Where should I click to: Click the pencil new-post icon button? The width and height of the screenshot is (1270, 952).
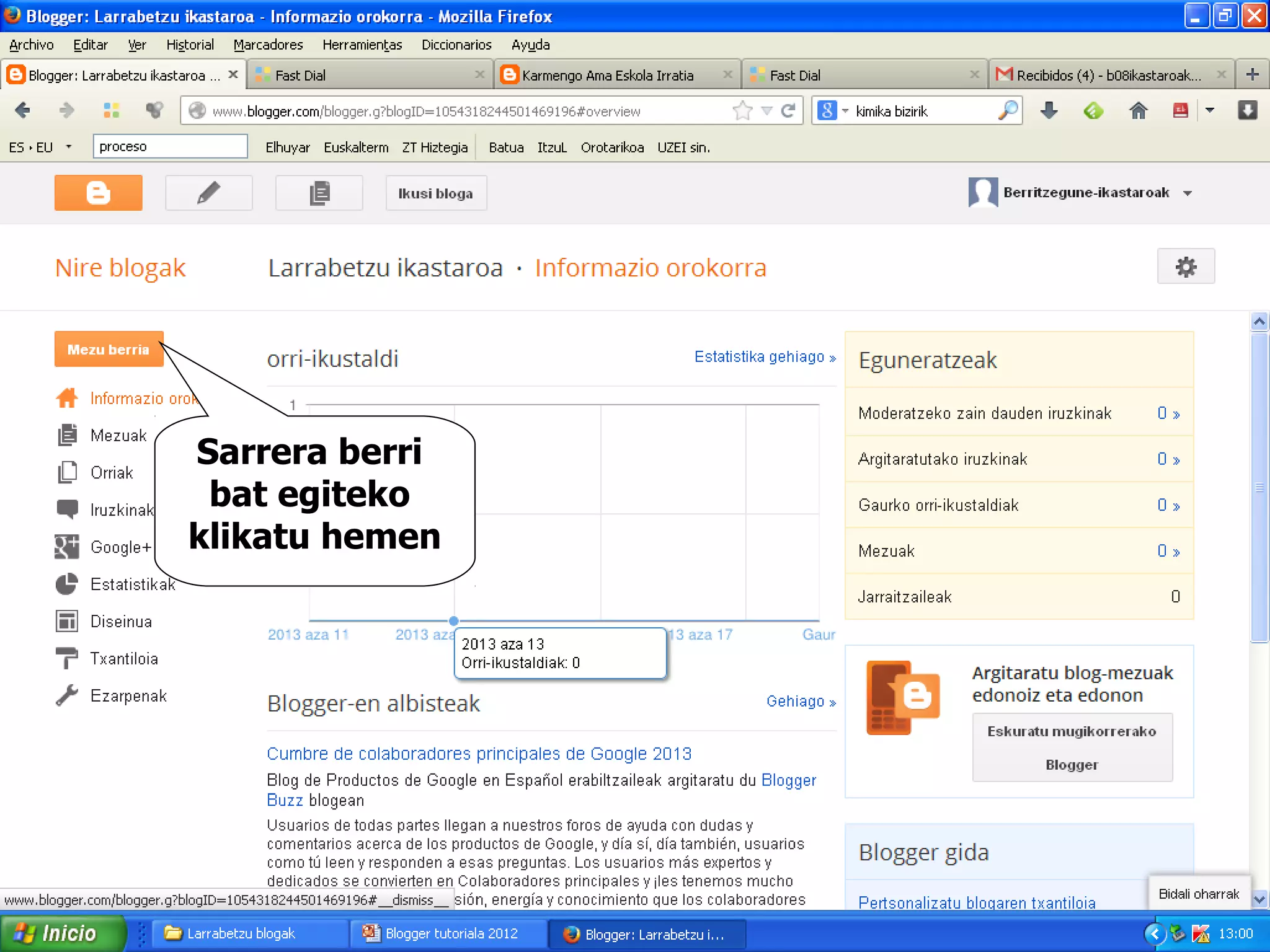click(x=208, y=193)
